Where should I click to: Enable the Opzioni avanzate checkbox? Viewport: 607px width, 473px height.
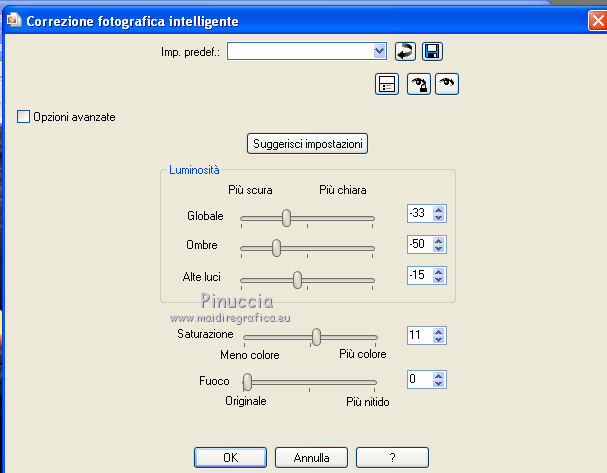point(24,117)
